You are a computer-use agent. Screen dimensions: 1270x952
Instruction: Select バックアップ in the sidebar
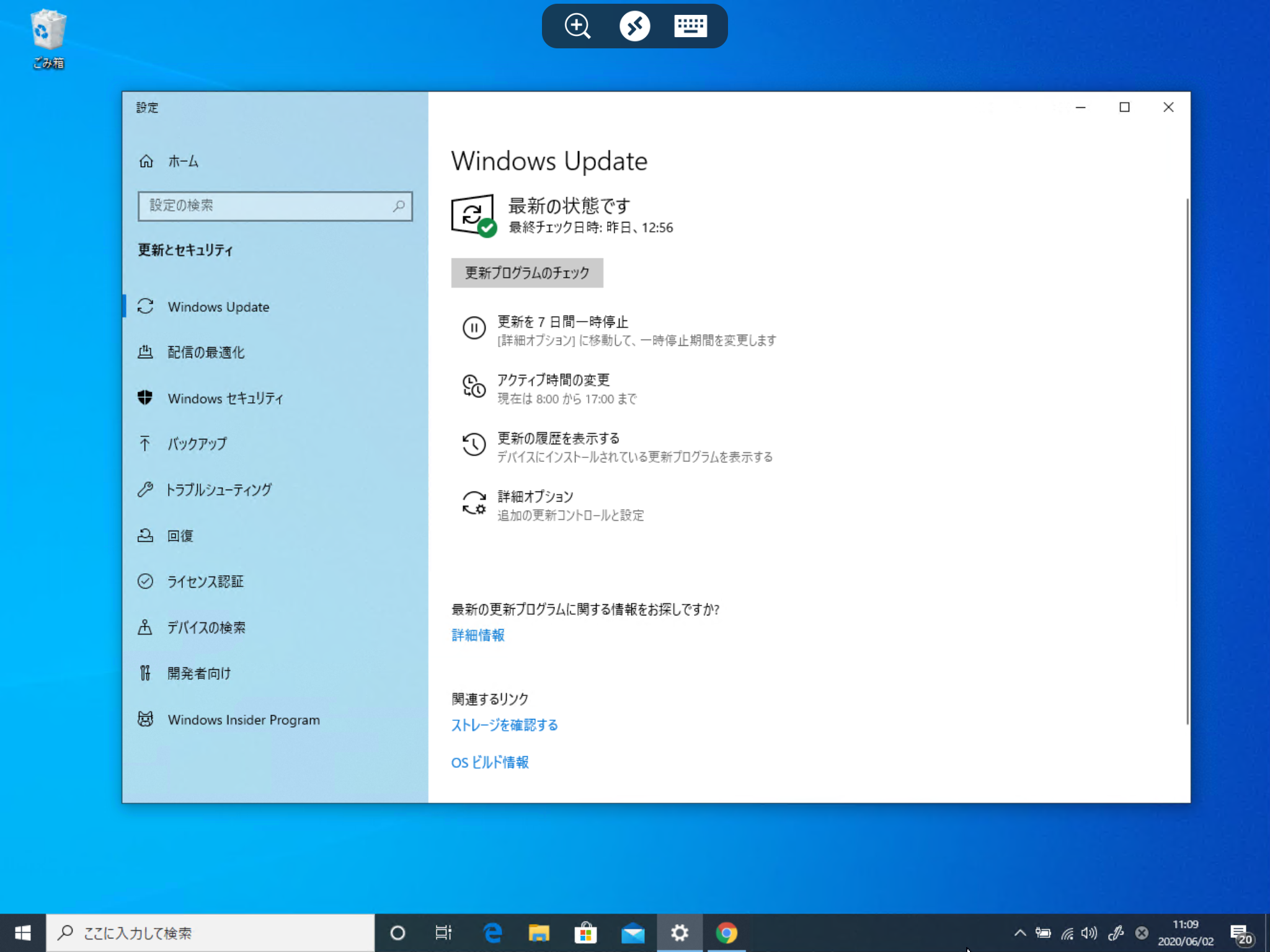tap(195, 444)
